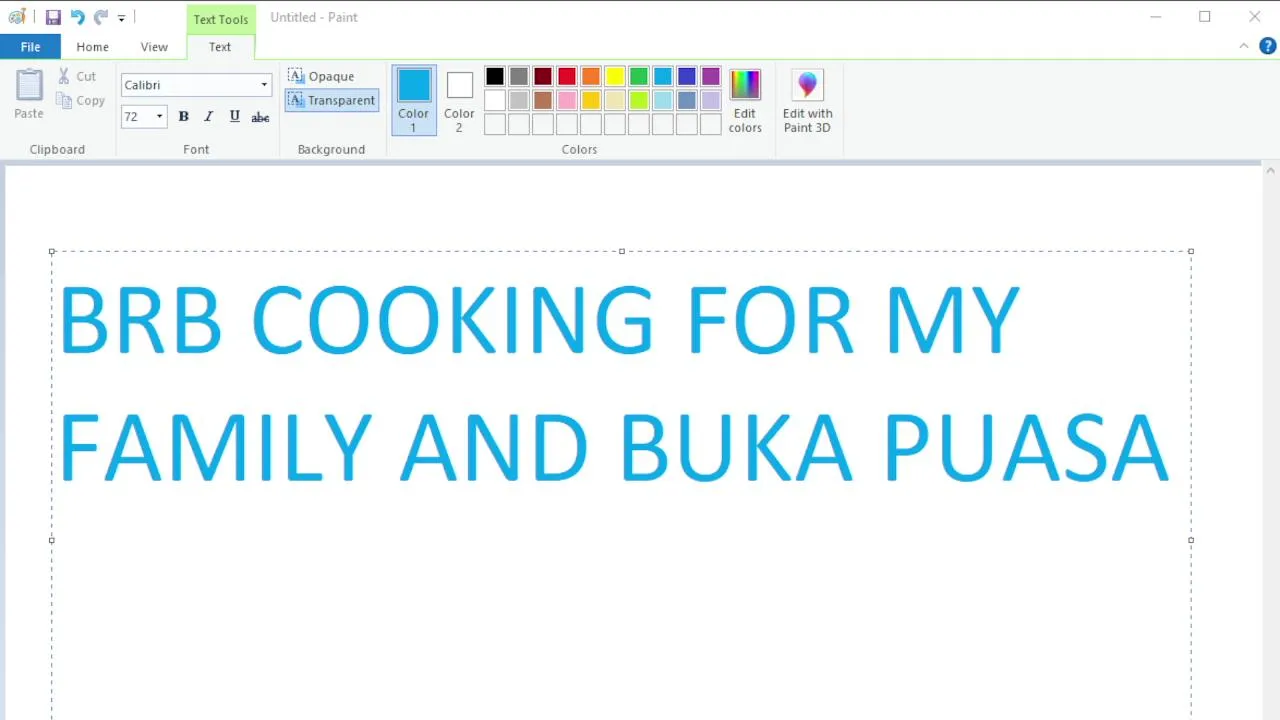Pick the green color swatch
Screen dimensions: 1280x720
pos(639,76)
